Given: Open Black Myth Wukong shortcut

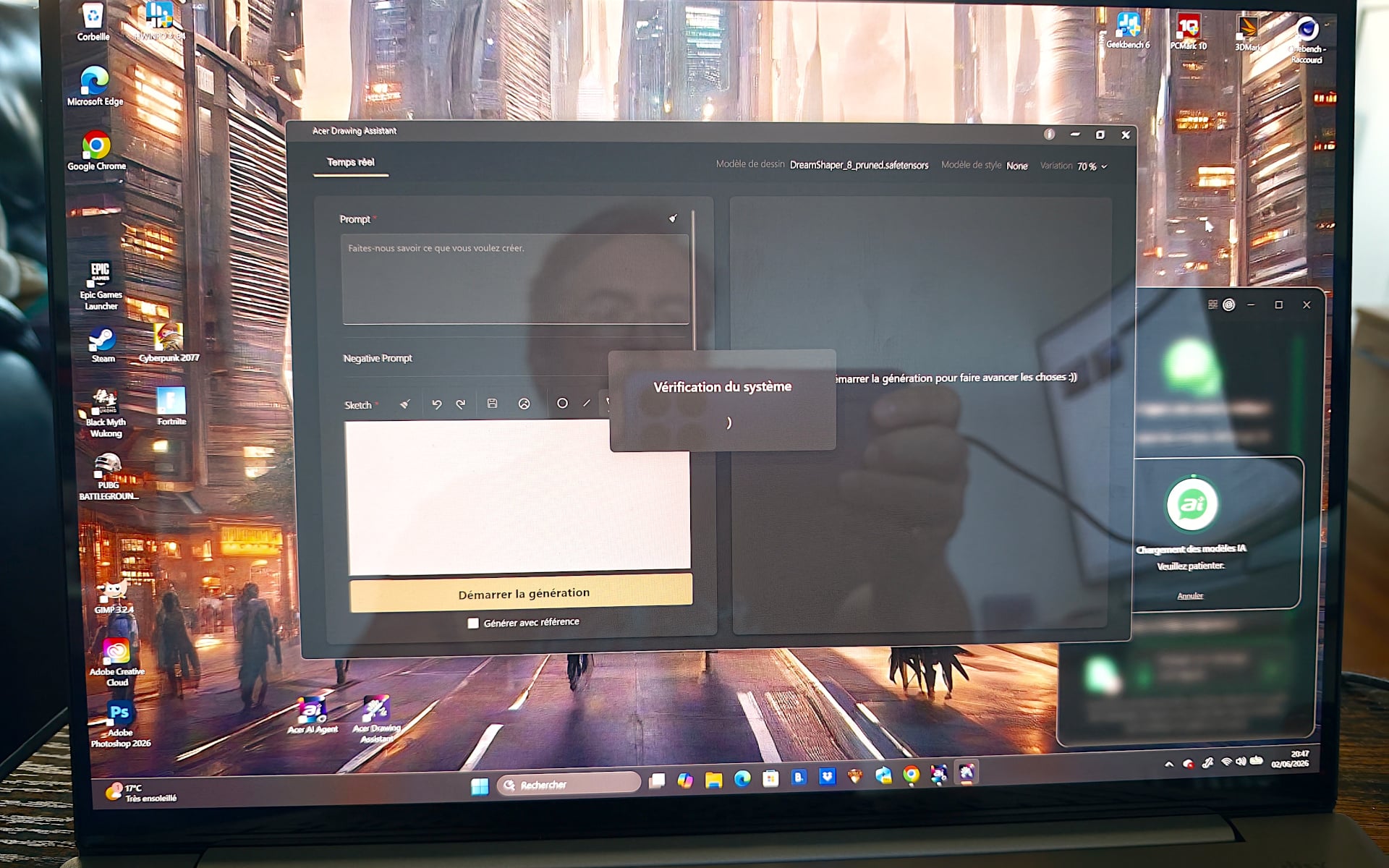Looking at the screenshot, I should click(x=106, y=413).
